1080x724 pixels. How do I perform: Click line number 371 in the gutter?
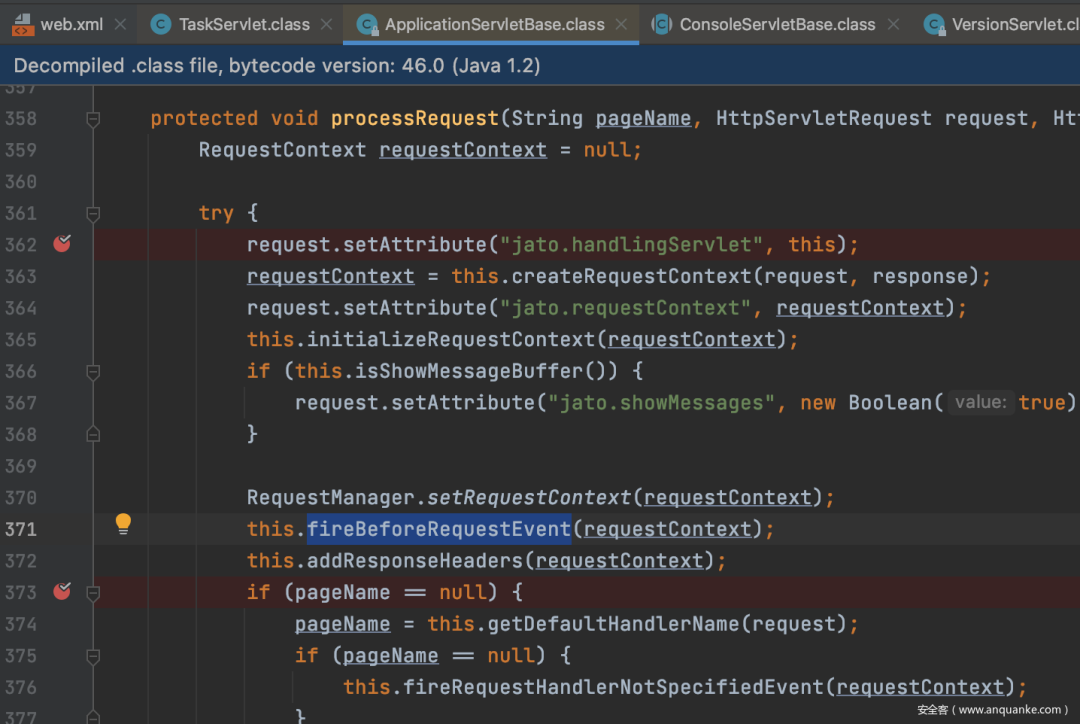pos(21,530)
